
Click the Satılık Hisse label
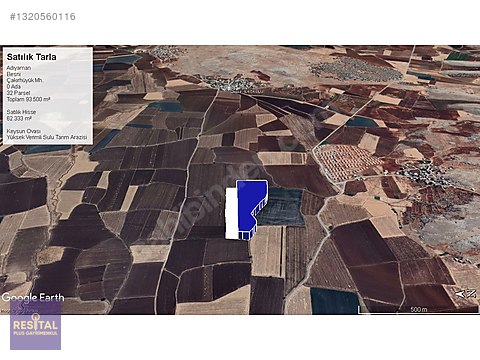click(21, 112)
